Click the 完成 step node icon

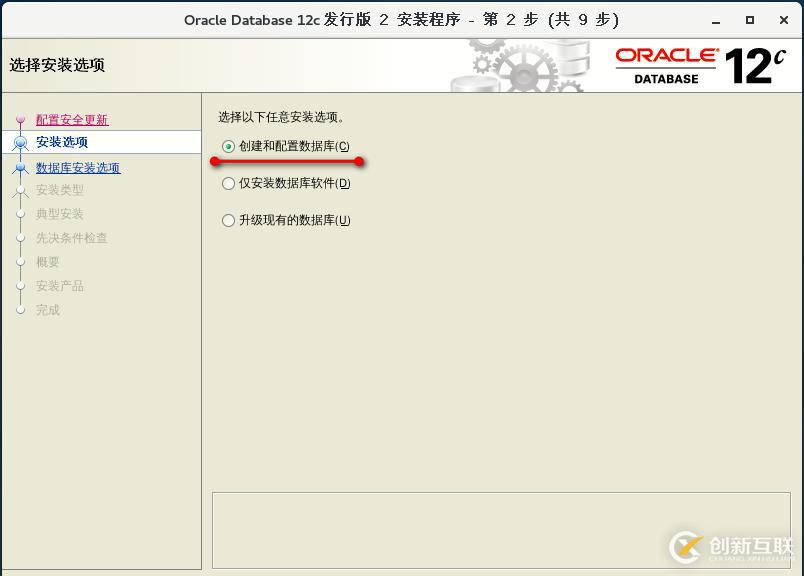[20, 310]
